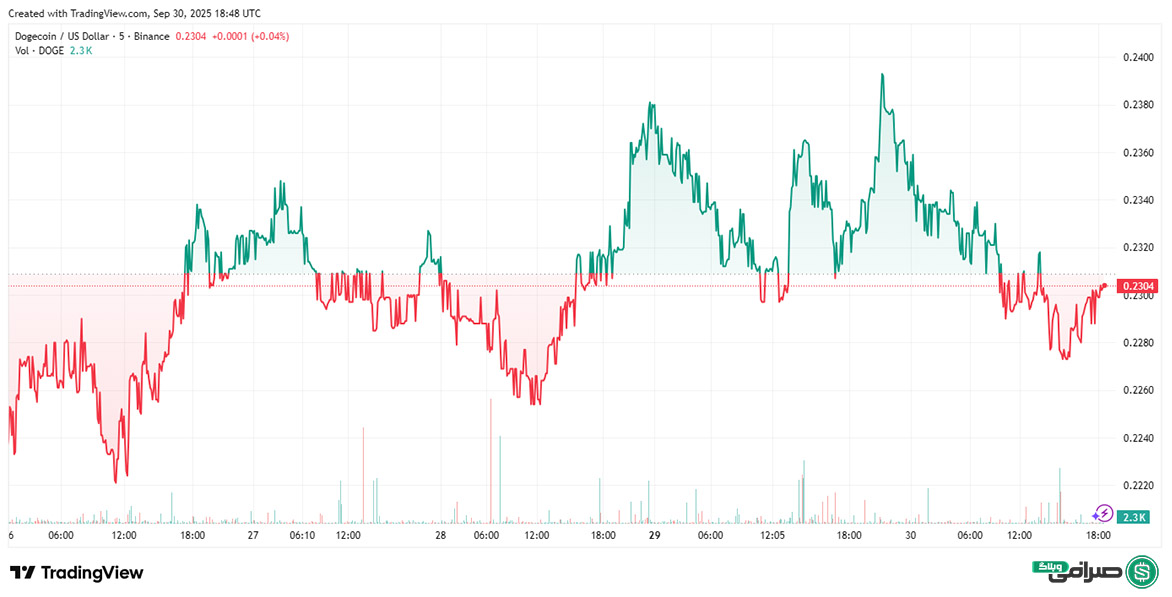Click the 0.2220 level on the price axis
The height and width of the screenshot is (597, 1172).
pyautogui.click(x=1137, y=486)
